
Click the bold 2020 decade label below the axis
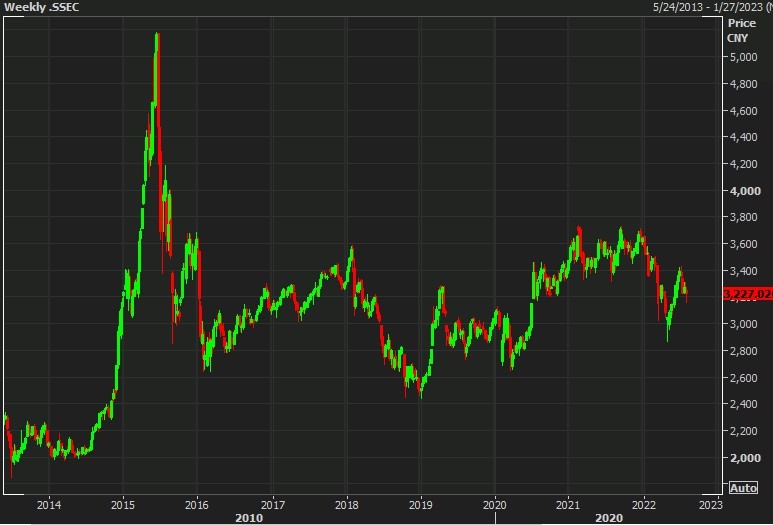609,518
